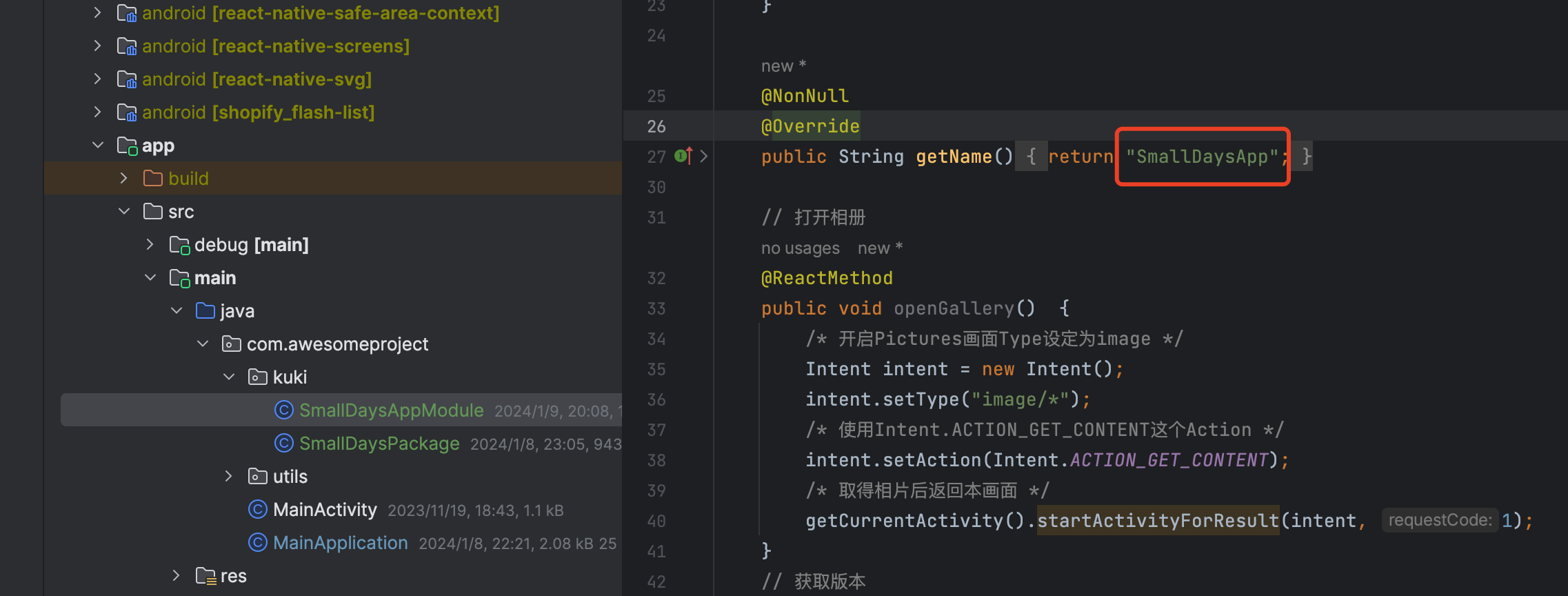Viewport: 1568px width, 596px height.
Task: Click react-native-screens module folder icon
Action: click(127, 46)
